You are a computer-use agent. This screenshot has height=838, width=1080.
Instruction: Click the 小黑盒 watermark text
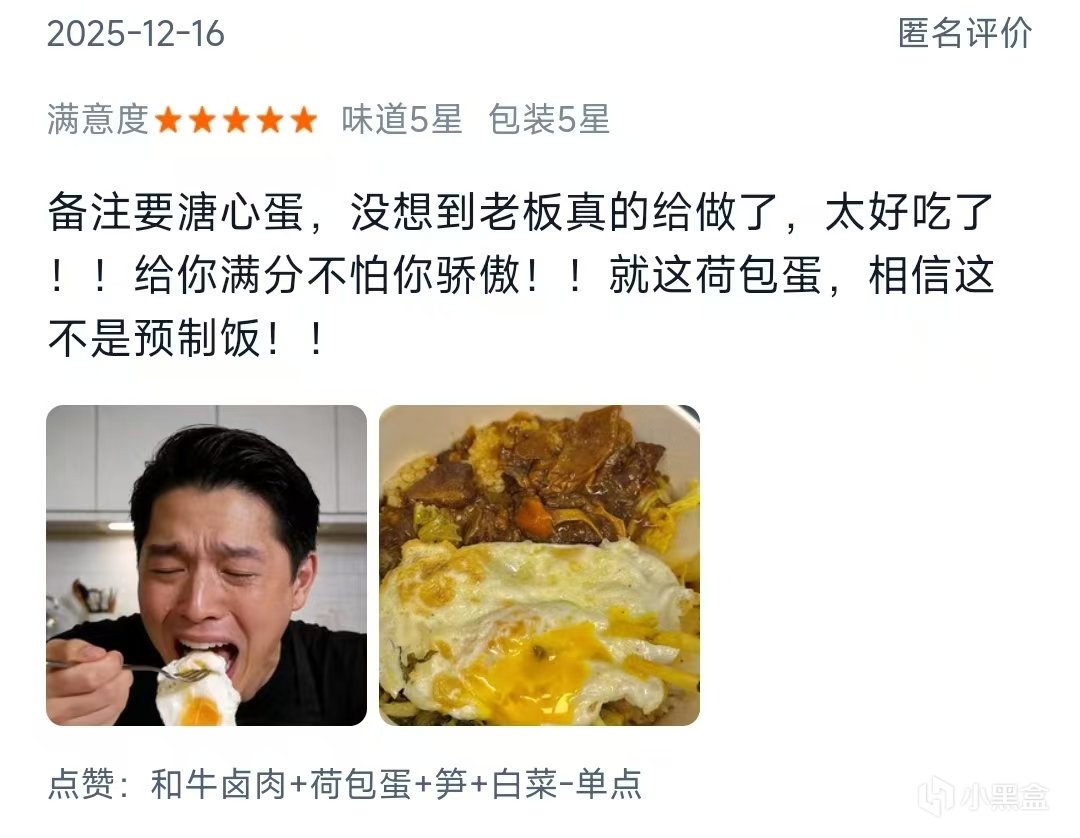pos(1004,797)
